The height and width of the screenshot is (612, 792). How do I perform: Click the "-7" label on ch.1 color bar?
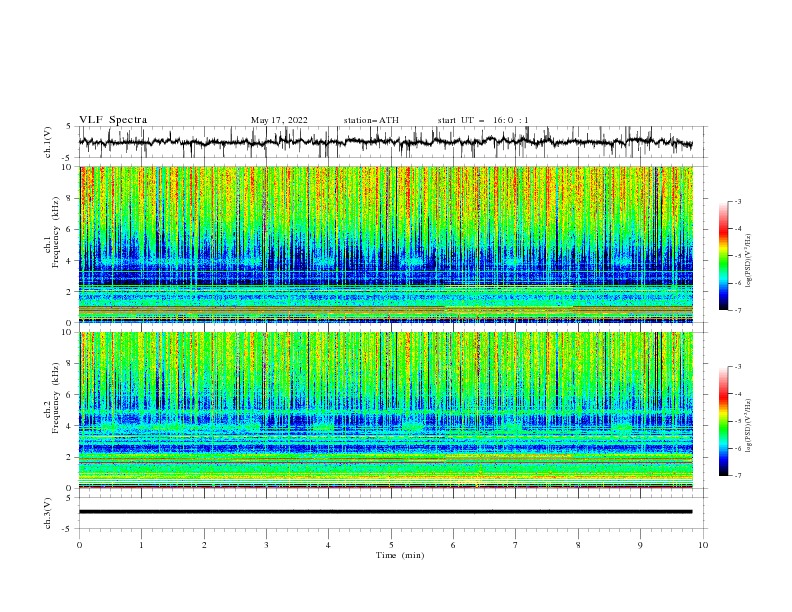point(738,310)
